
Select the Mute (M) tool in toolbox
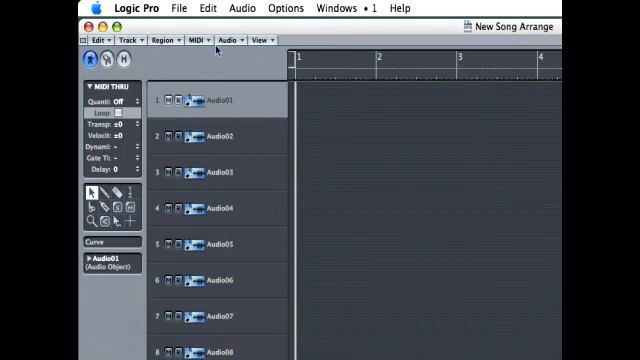point(130,207)
